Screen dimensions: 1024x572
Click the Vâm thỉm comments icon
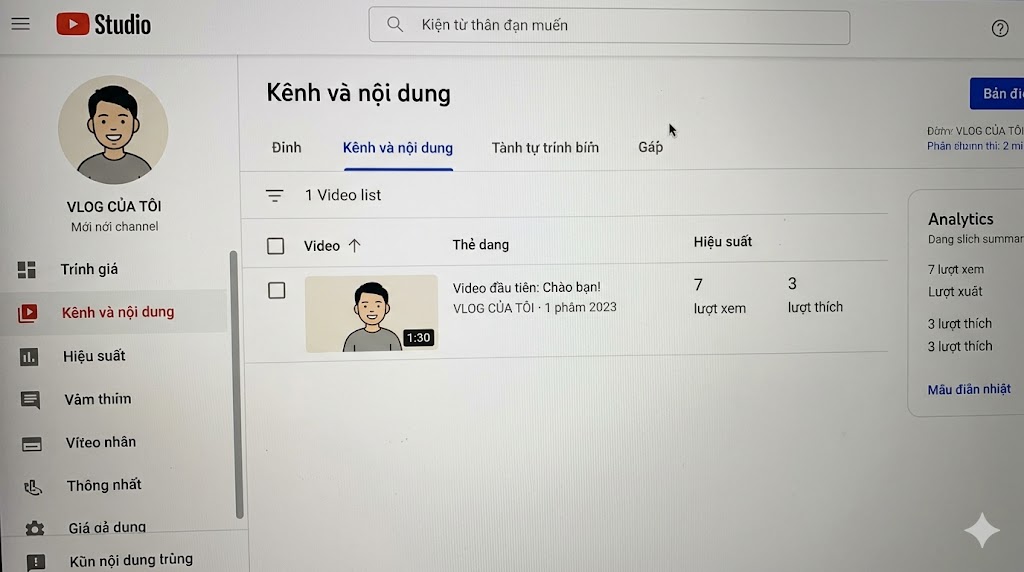pyautogui.click(x=30, y=400)
